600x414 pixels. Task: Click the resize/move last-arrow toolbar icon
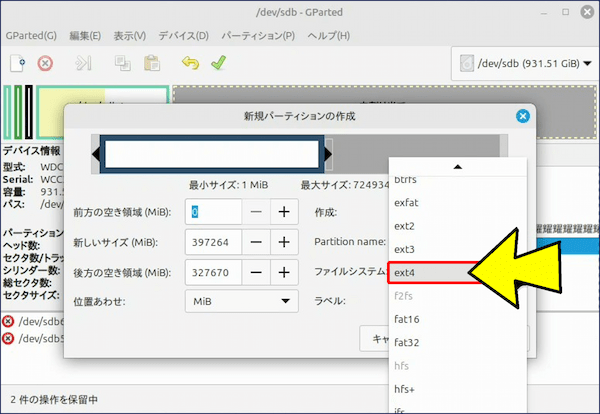pyautogui.click(x=83, y=63)
